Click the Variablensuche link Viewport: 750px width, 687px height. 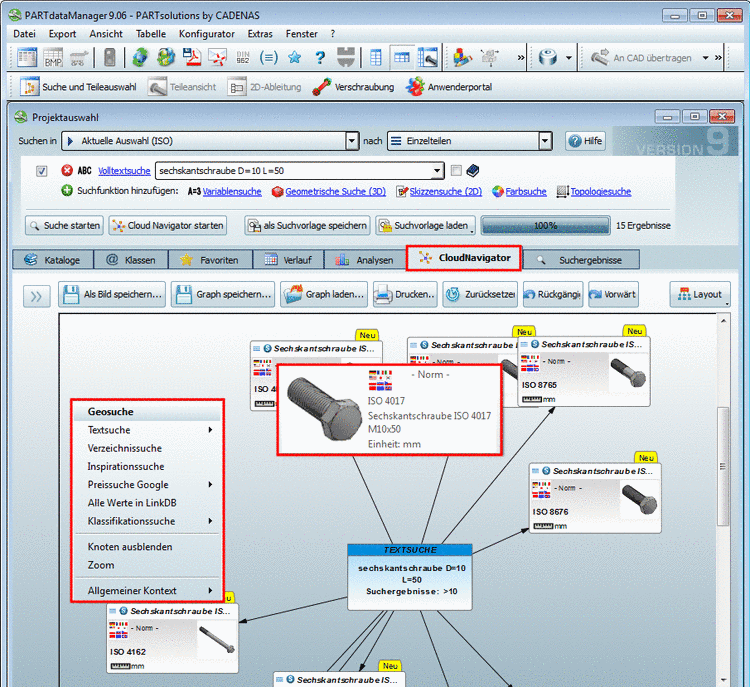coord(232,191)
